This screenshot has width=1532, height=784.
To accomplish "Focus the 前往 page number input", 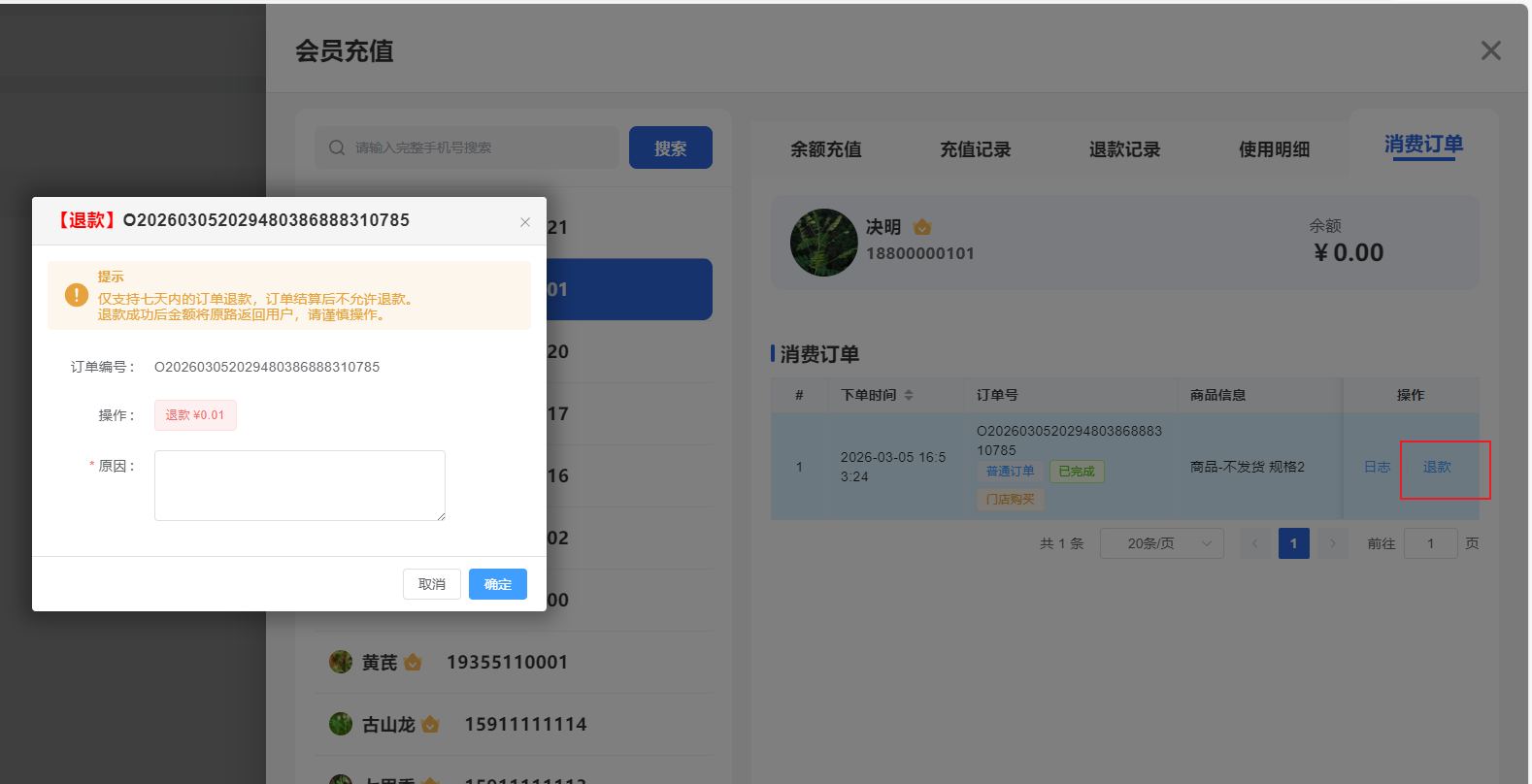I will pyautogui.click(x=1430, y=543).
